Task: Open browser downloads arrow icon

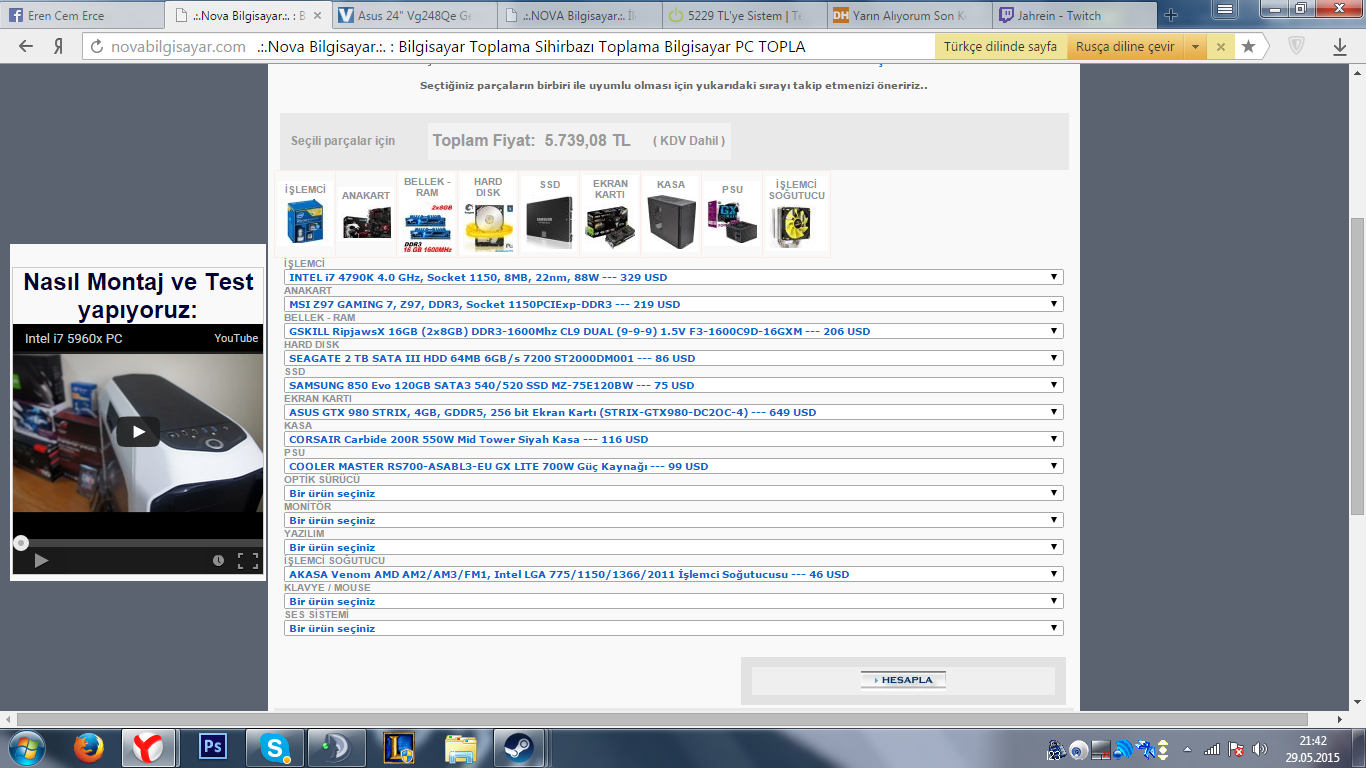Action: coord(1339,47)
